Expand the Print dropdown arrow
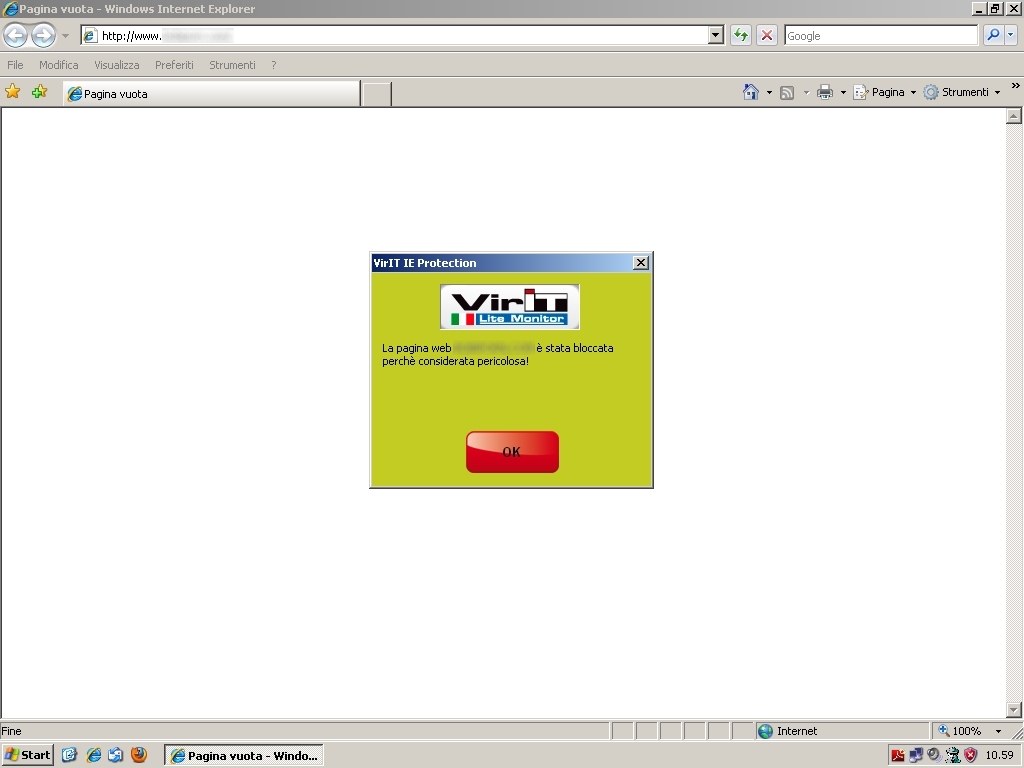This screenshot has width=1024, height=768. (843, 92)
